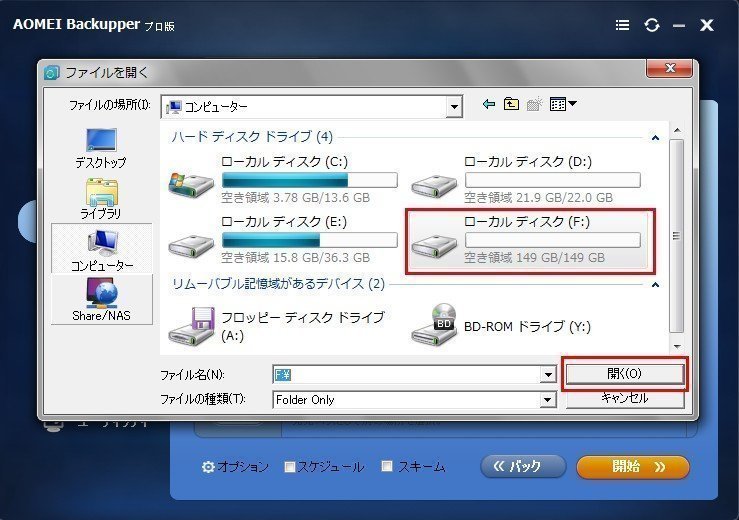Image resolution: width=739 pixels, height=520 pixels.
Task: Create new folder icon in dialog toolbar
Action: pos(534,104)
